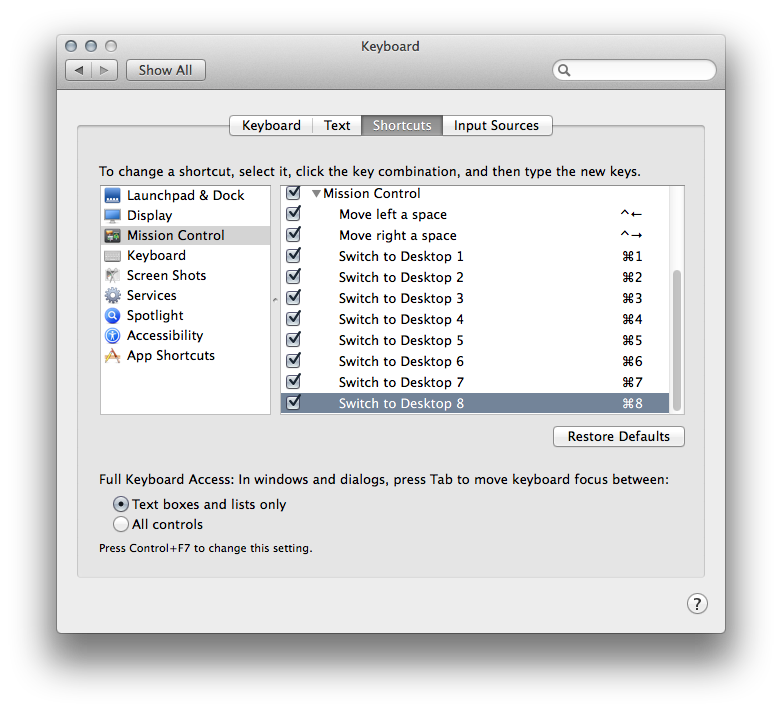Screen dimensions: 782x712
Task: Uncheck the Mission Control group checkbox
Action: click(x=293, y=192)
